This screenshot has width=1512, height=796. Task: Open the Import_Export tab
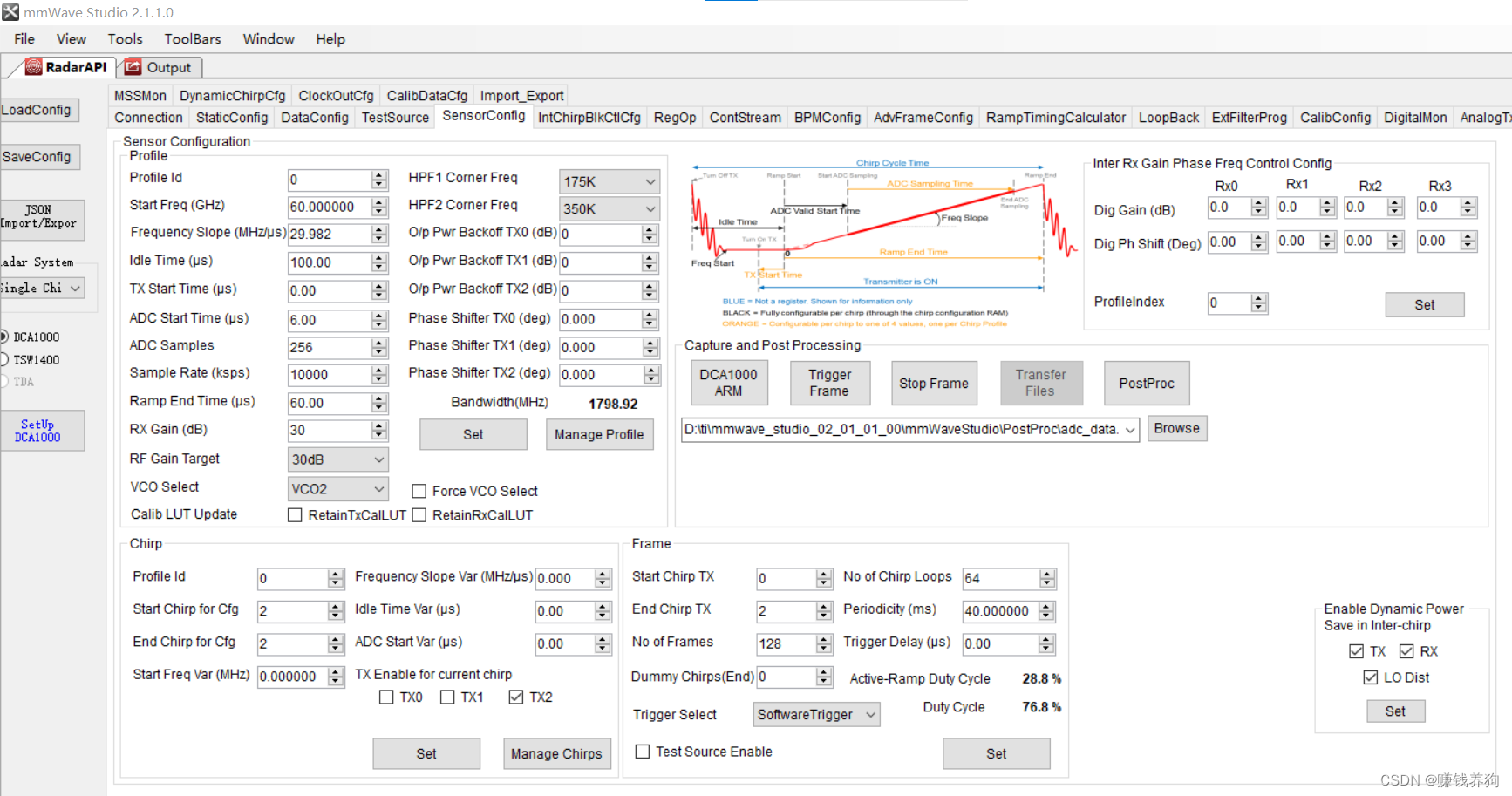point(521,96)
